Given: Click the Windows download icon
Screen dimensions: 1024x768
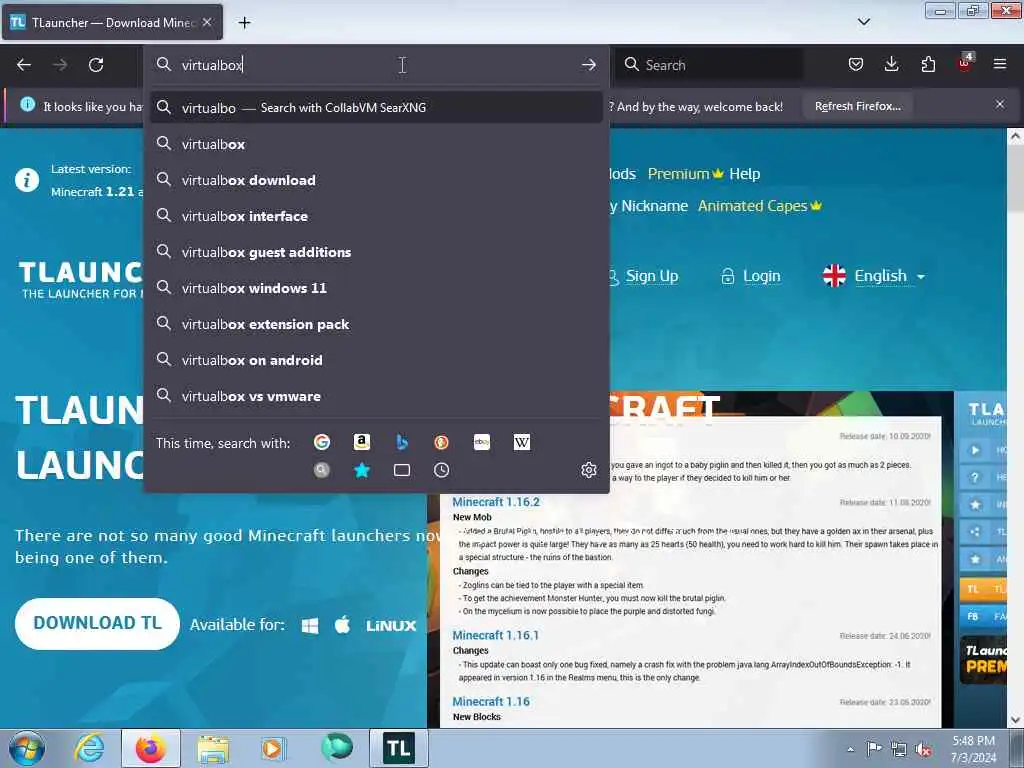Looking at the screenshot, I should pyautogui.click(x=310, y=626).
